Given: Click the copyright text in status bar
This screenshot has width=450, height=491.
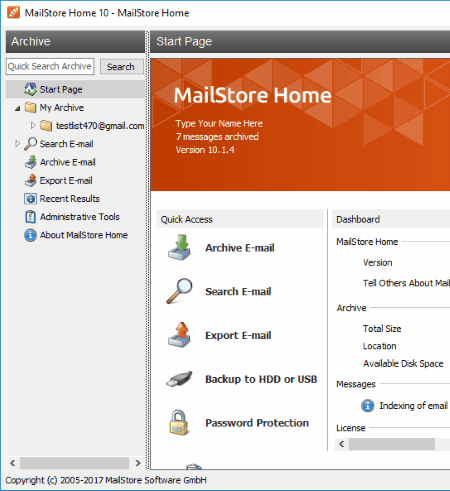Looking at the screenshot, I should pyautogui.click(x=106, y=480).
